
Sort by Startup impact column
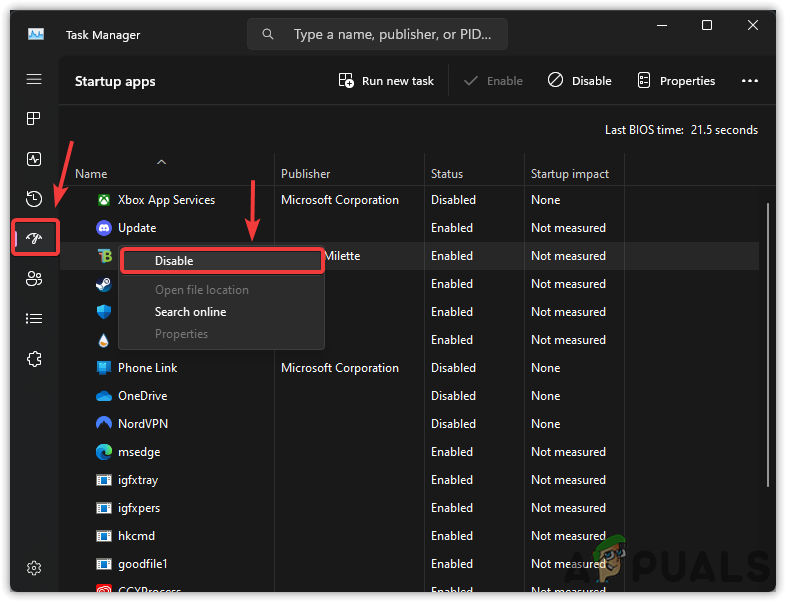569,174
